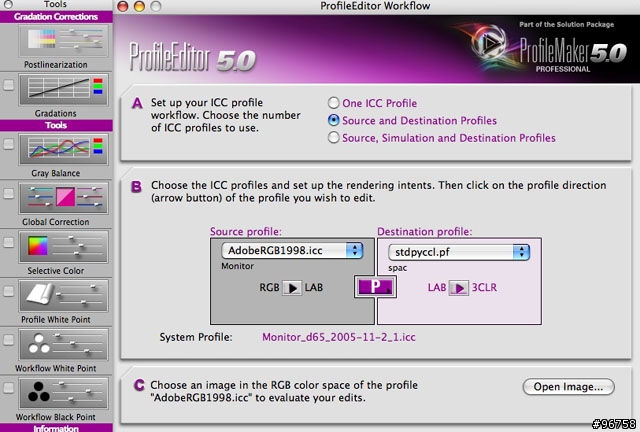Click the purple Tools section header
This screenshot has height=432, width=640.
[x=56, y=125]
